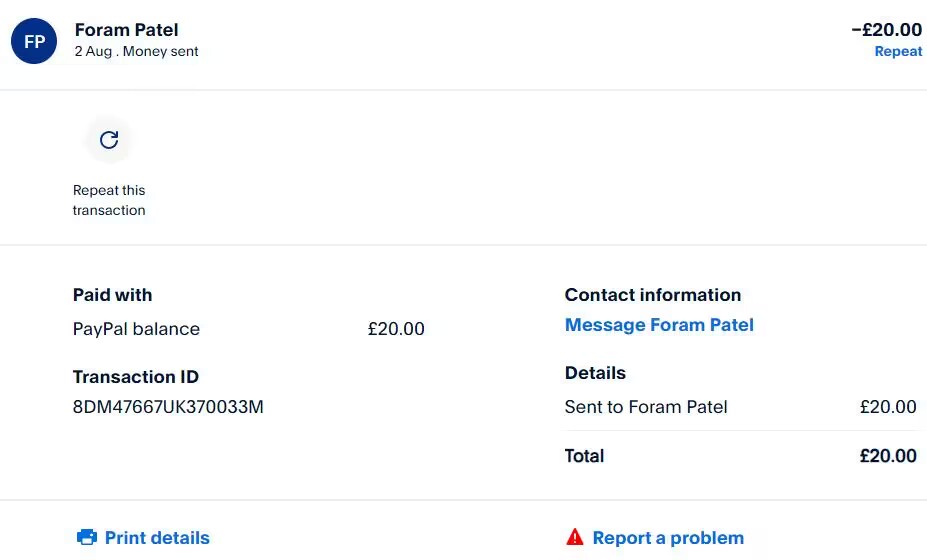Click the Details section heading
Viewport: 927px width, 560px height.
595,373
